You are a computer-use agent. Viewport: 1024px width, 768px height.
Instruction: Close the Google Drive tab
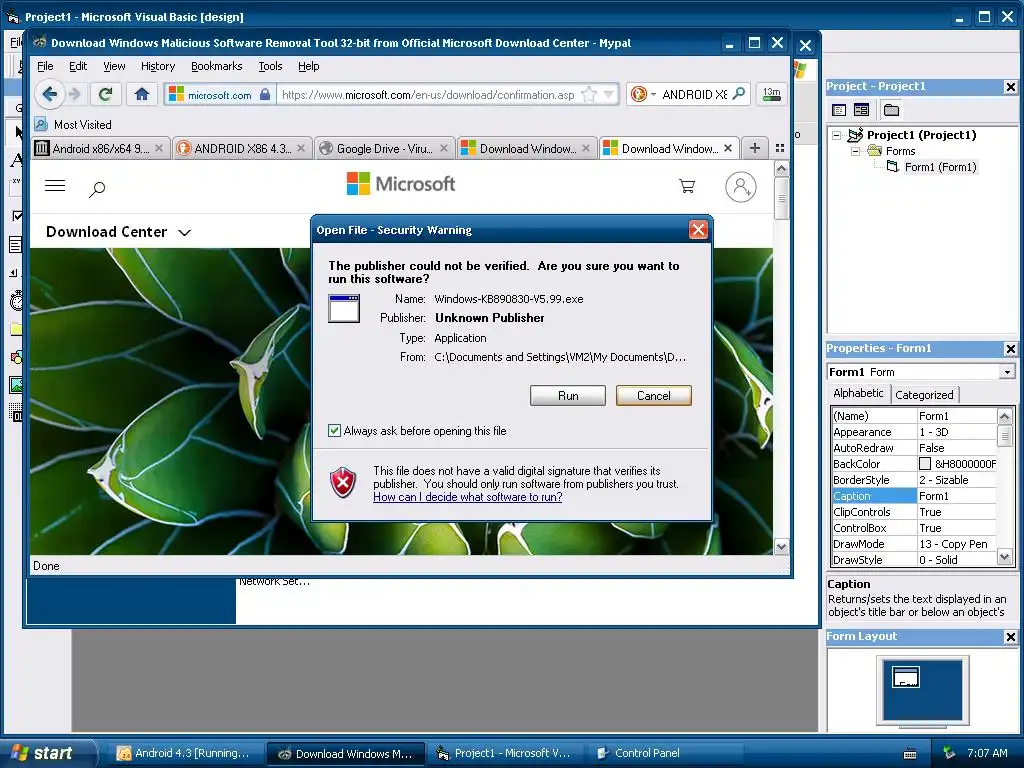(x=443, y=148)
